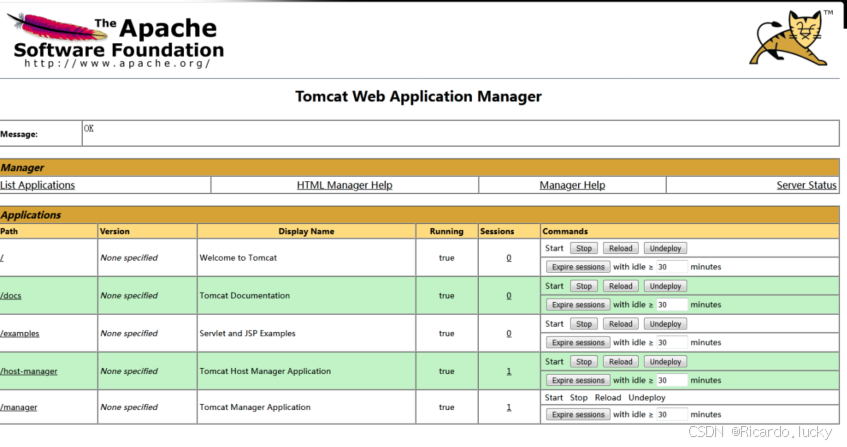Reload the Welcome to Tomcat application
The width and height of the screenshot is (847, 447).
621,248
